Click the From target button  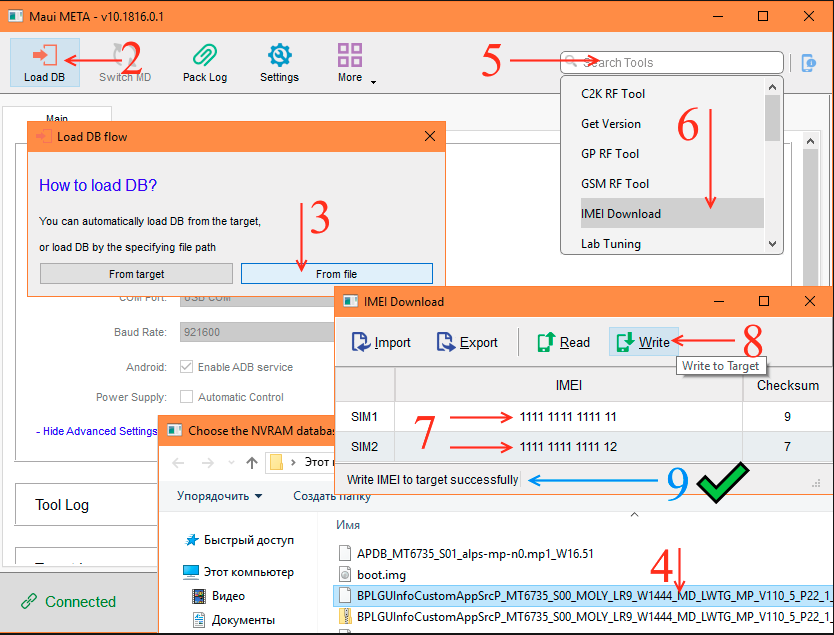click(136, 274)
